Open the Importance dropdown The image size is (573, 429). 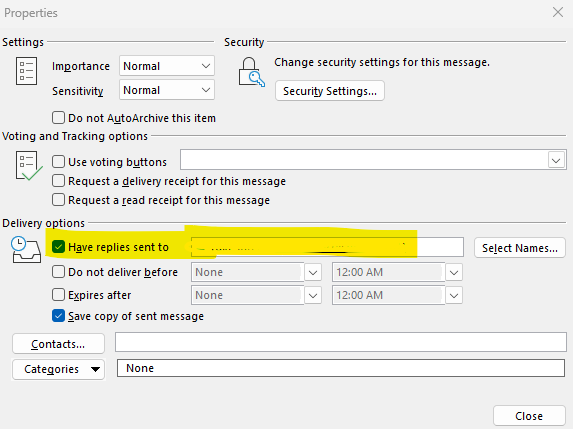tap(167, 66)
